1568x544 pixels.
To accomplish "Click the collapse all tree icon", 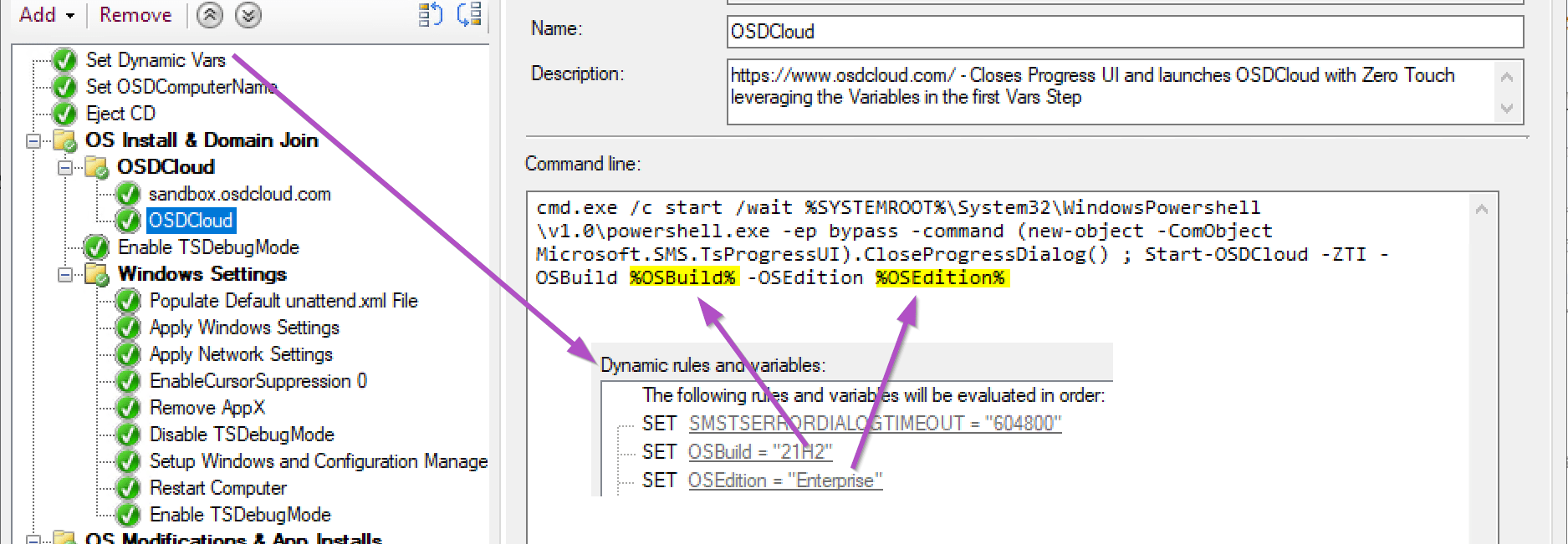I will click(469, 14).
